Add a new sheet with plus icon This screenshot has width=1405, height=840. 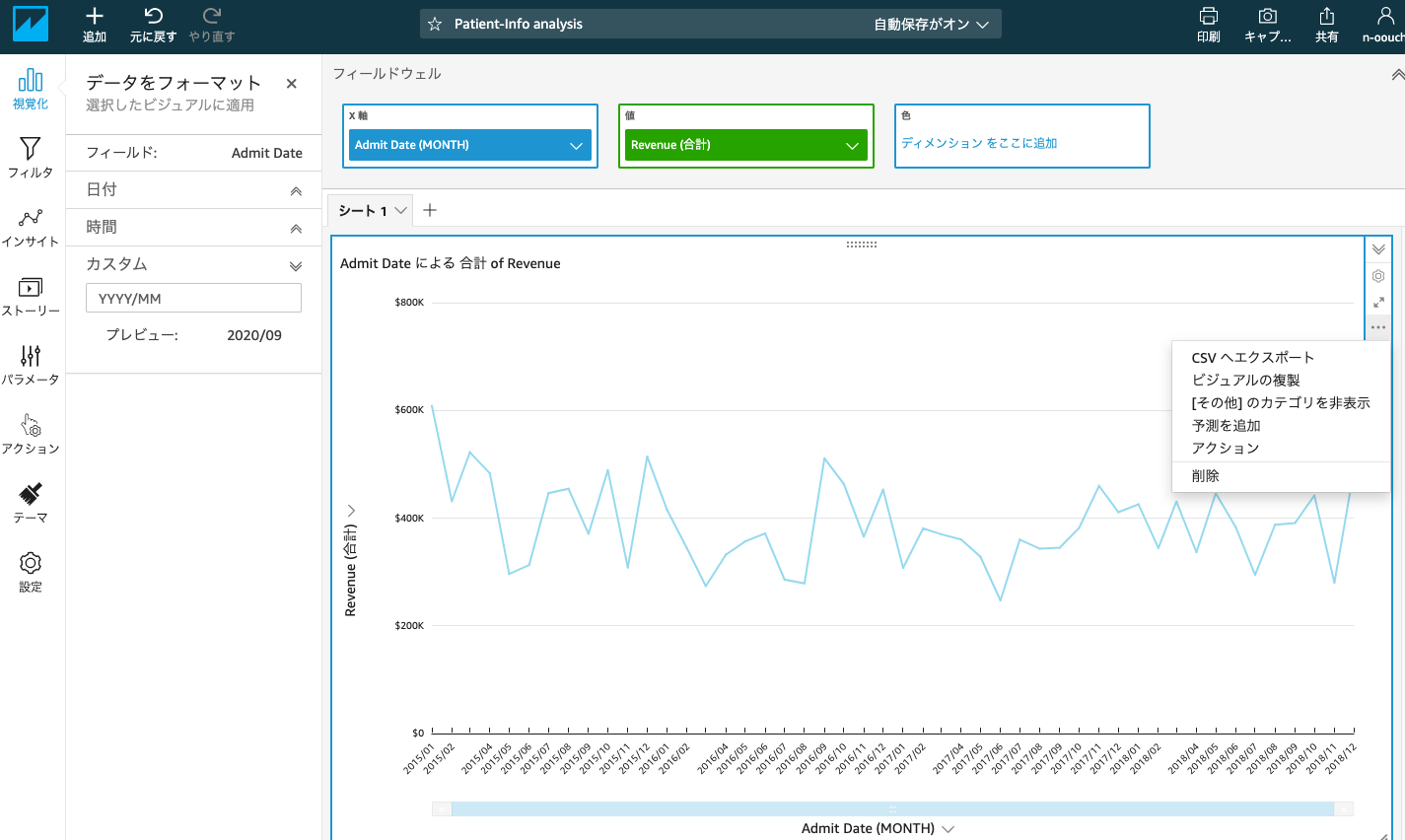coord(430,210)
